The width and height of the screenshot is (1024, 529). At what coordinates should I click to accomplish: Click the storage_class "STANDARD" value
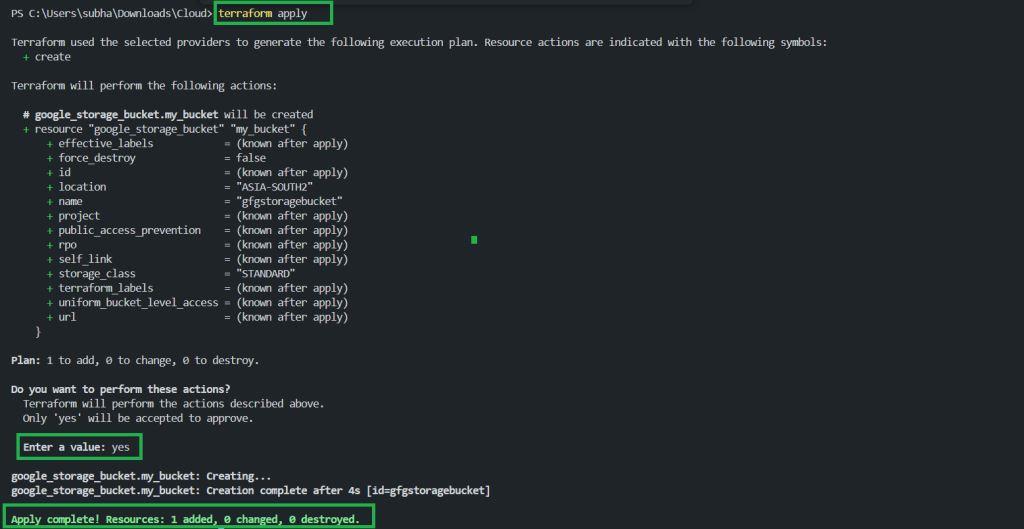[266, 274]
